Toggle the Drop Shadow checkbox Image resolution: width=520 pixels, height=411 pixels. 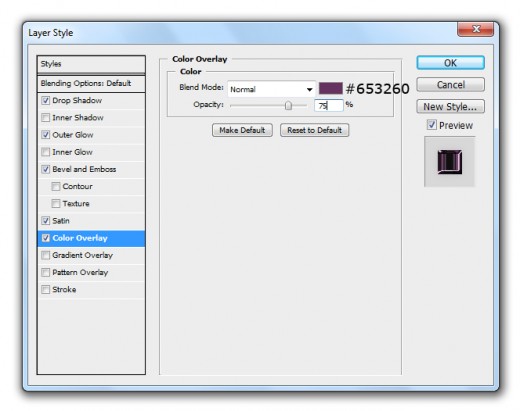46,100
